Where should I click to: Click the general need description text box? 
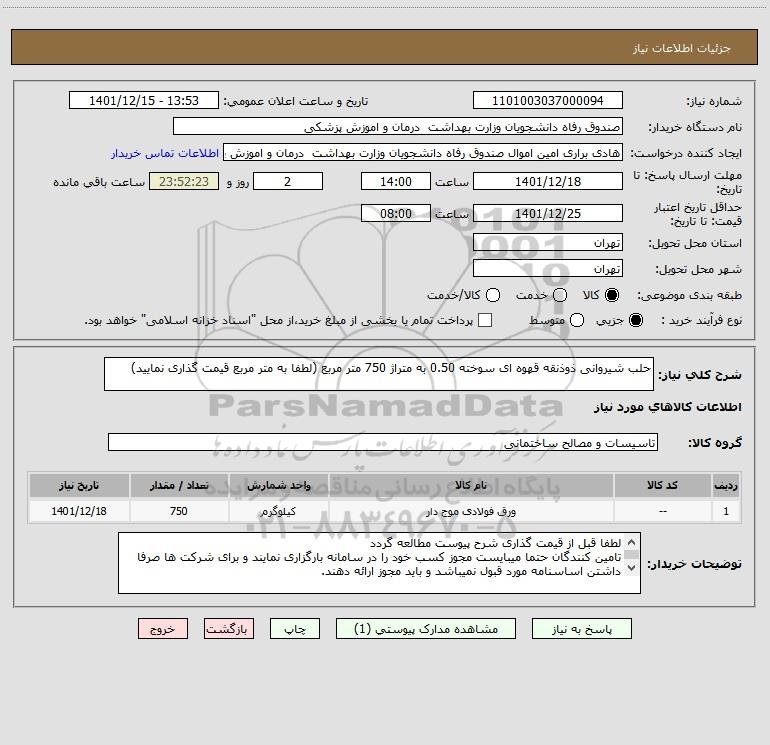tap(379, 374)
